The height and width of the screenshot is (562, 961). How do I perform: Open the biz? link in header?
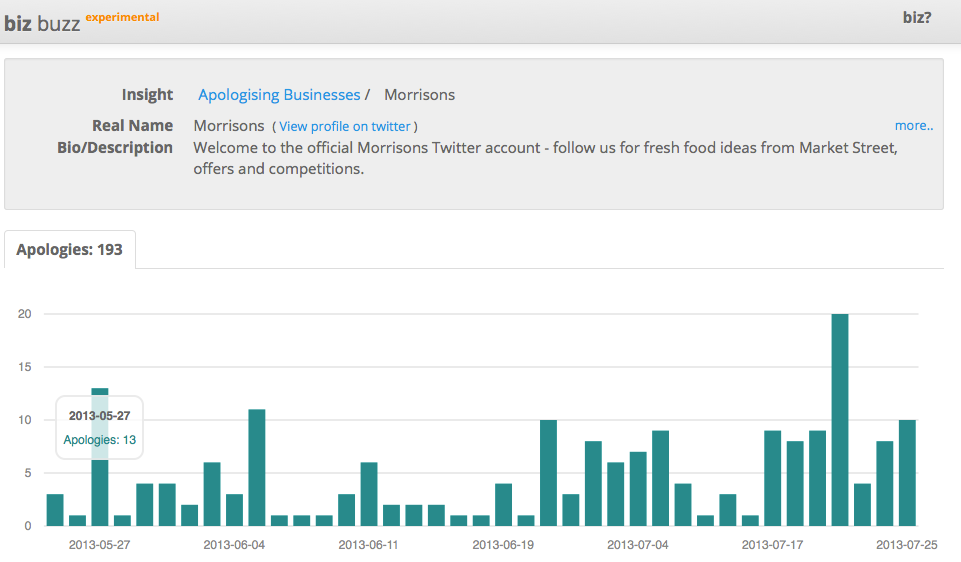tap(917, 18)
